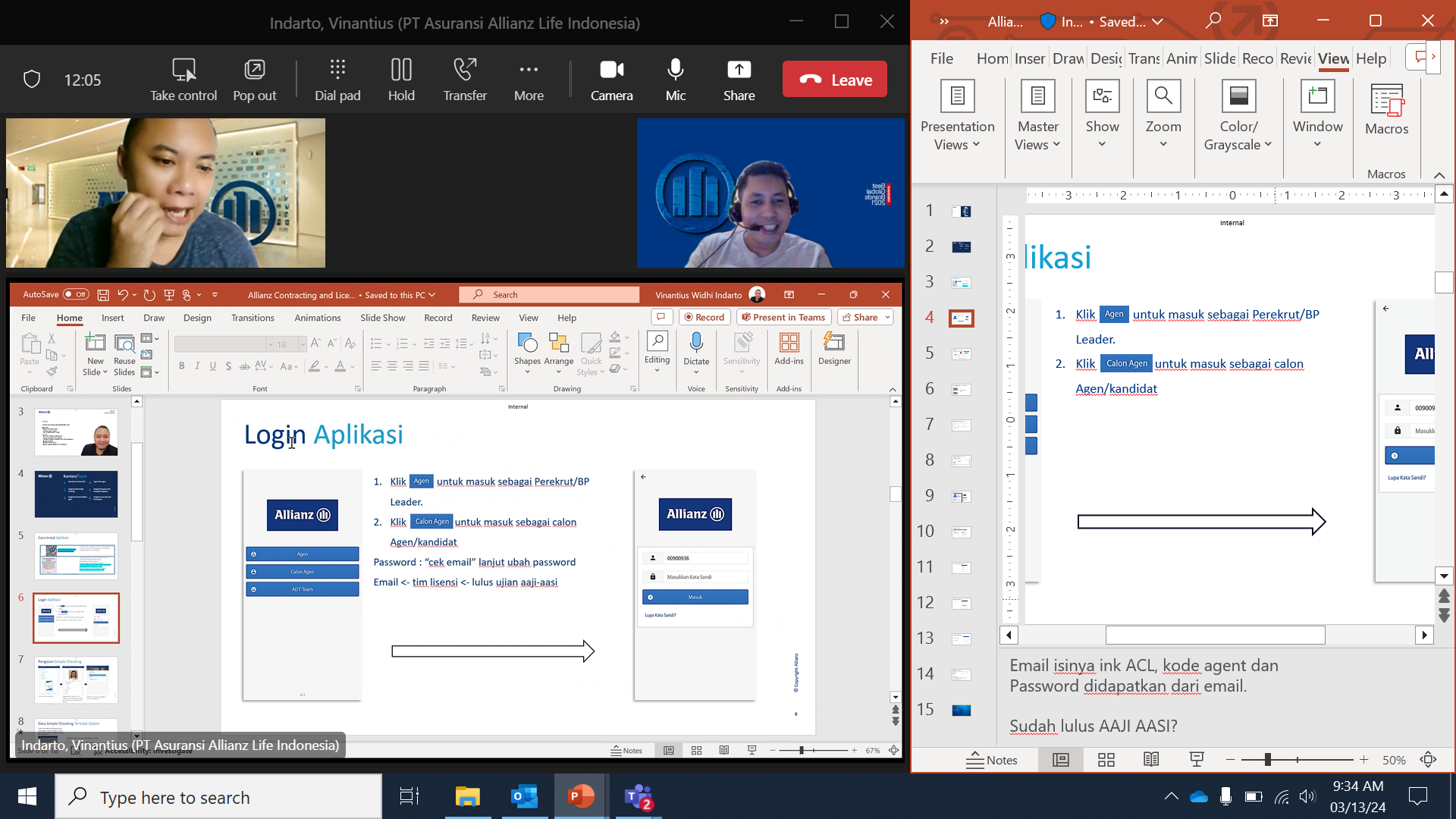Go to next slide using double-down arrow
The height and width of the screenshot is (819, 1456).
pos(1444,616)
